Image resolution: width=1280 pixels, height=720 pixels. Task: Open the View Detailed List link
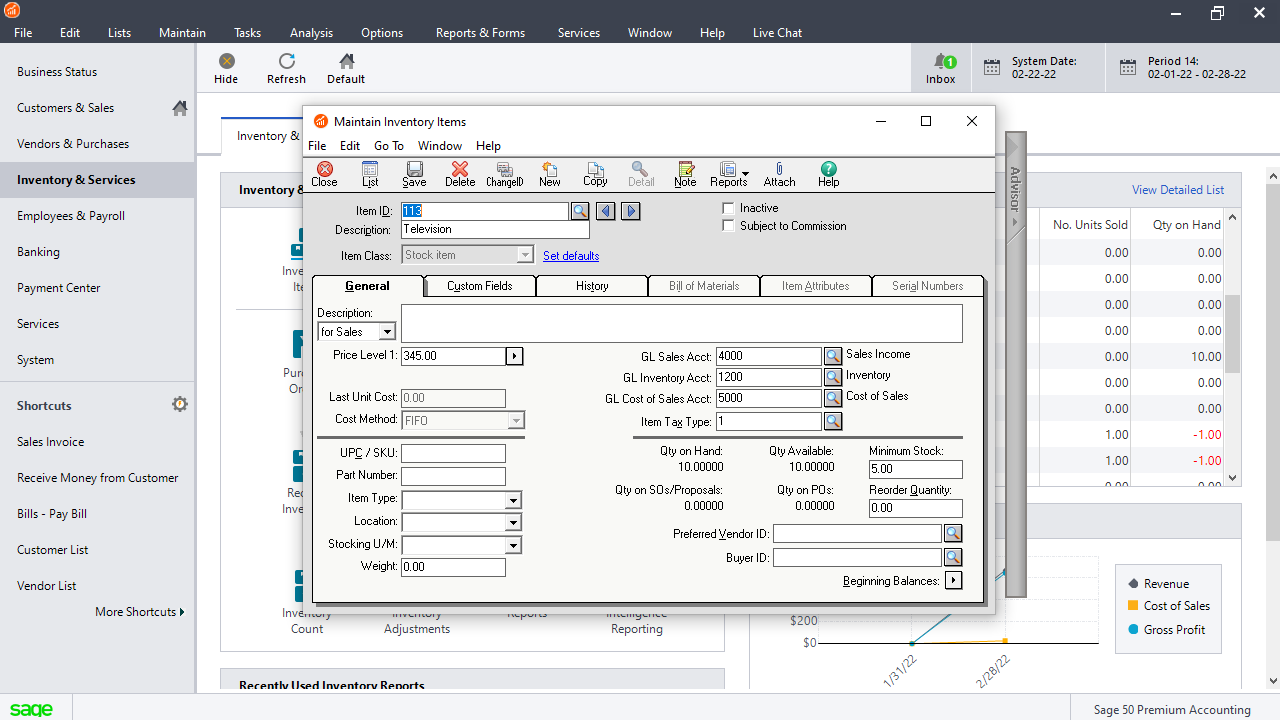[x=1177, y=190]
